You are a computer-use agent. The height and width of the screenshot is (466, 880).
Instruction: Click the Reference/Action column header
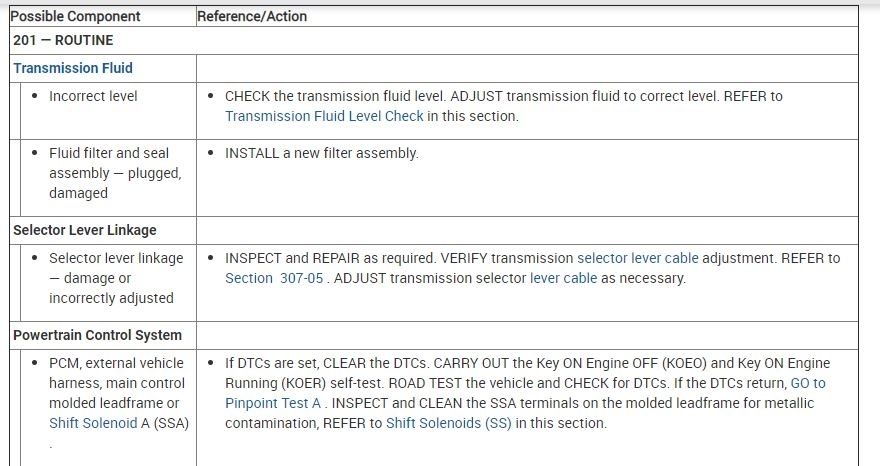click(x=252, y=17)
